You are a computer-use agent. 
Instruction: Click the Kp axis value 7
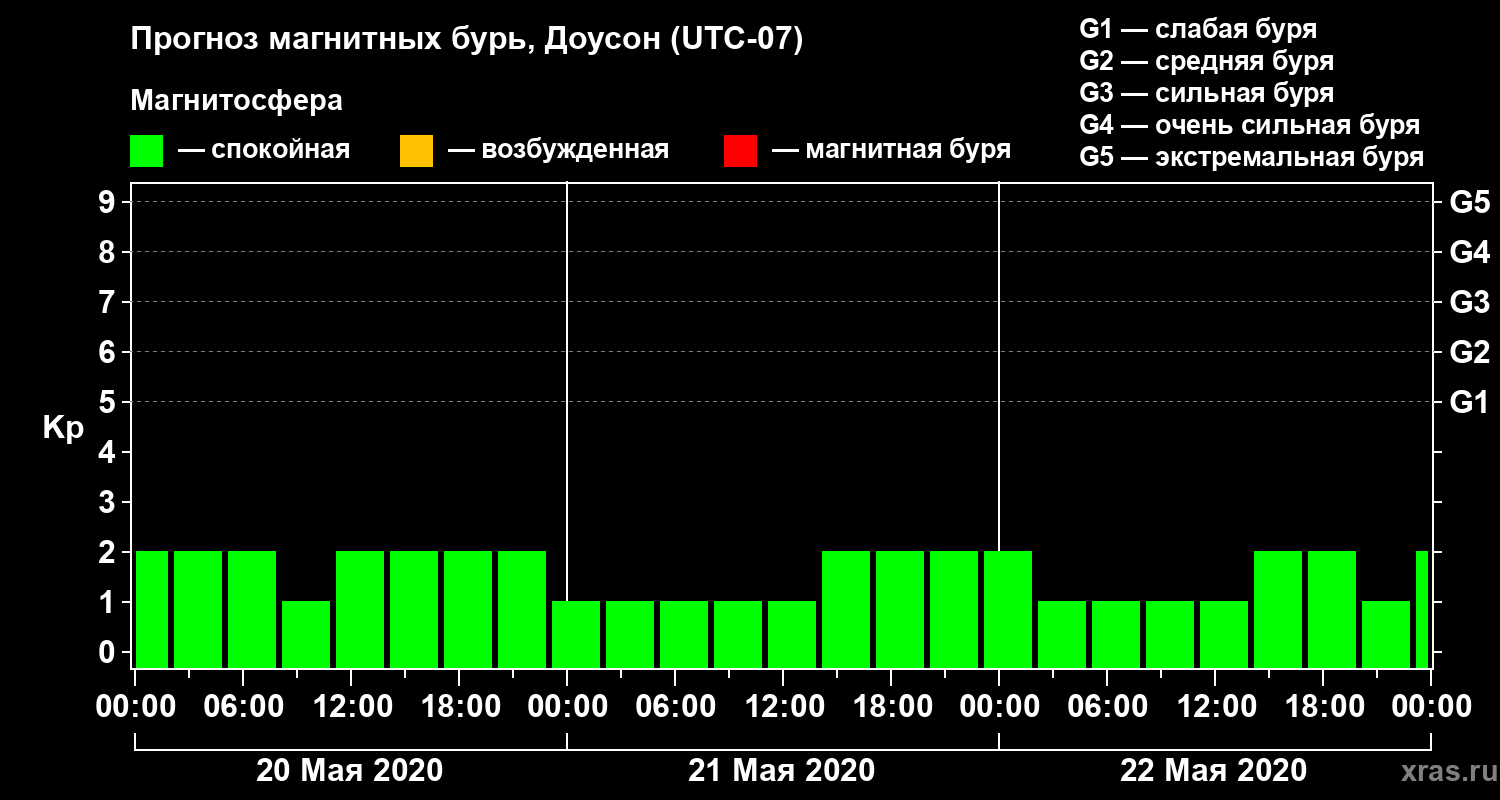click(109, 302)
